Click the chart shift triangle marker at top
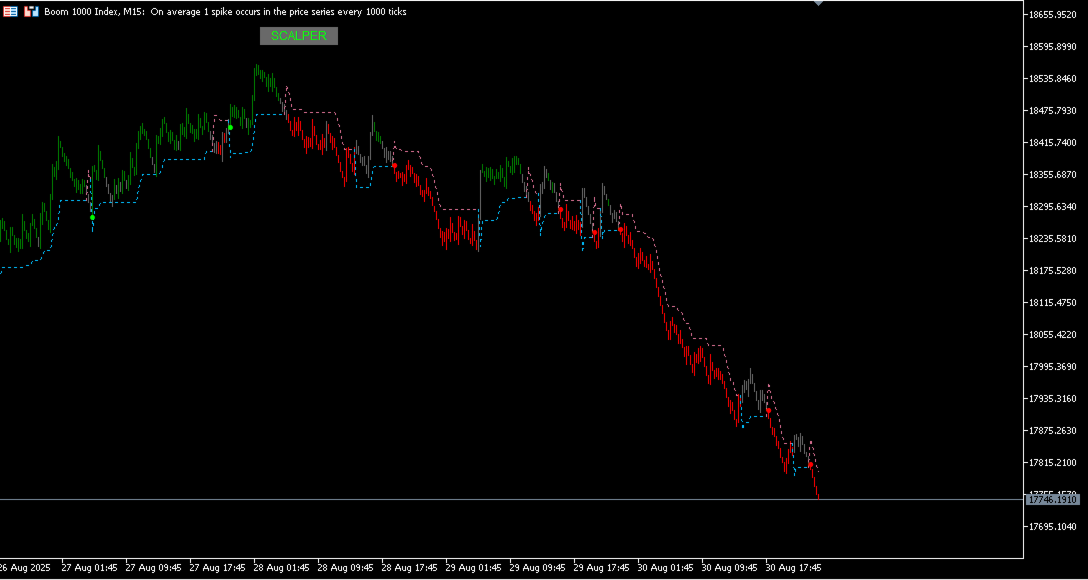This screenshot has height=580, width=1088. (x=819, y=3)
